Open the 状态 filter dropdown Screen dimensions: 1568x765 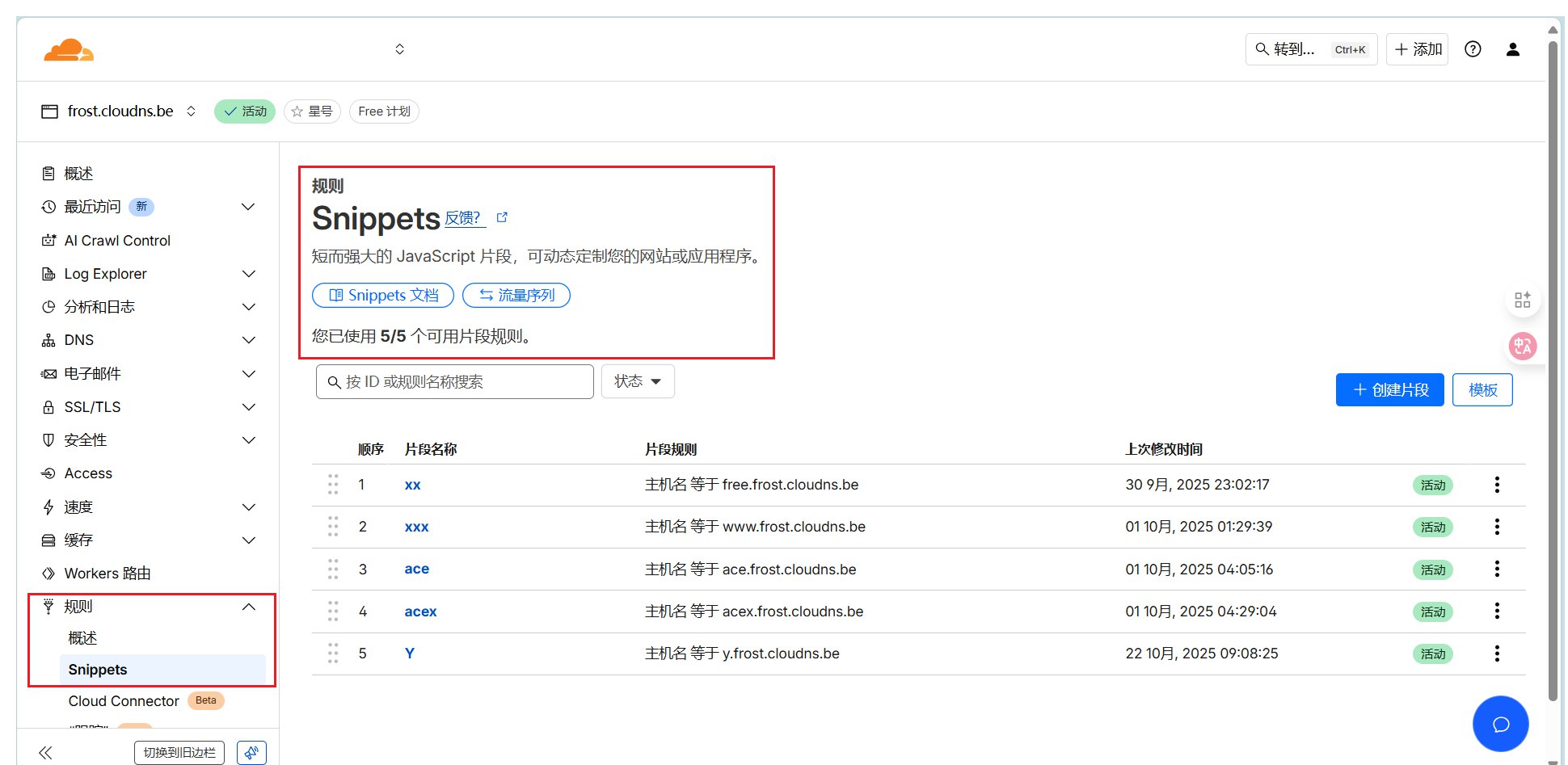coord(638,381)
